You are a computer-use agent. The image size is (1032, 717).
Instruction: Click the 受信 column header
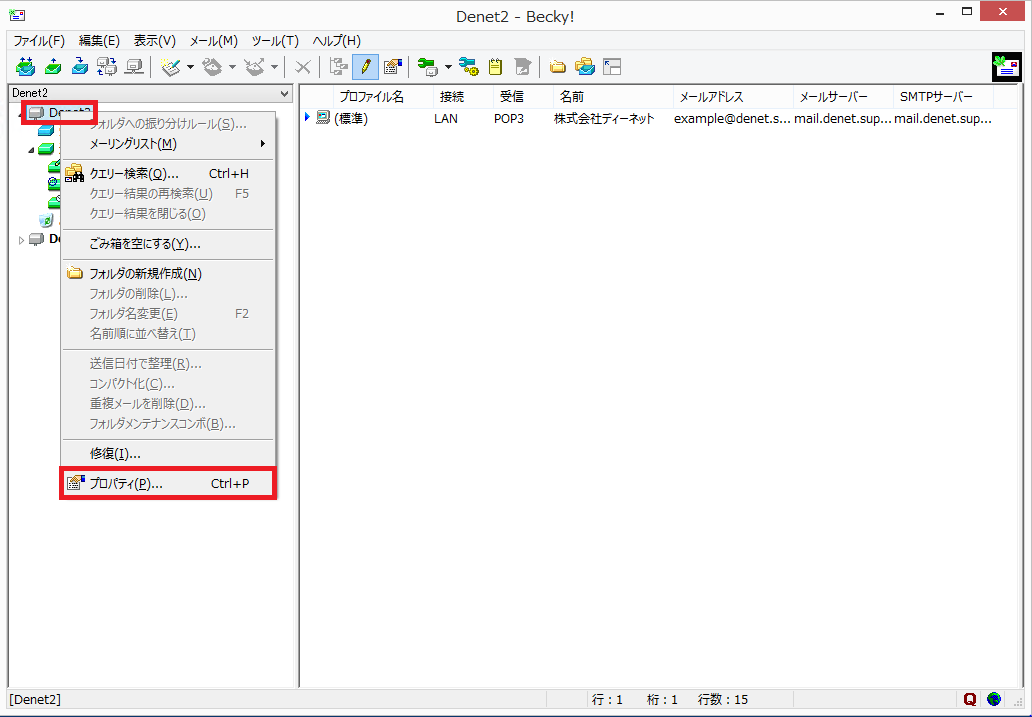point(523,97)
